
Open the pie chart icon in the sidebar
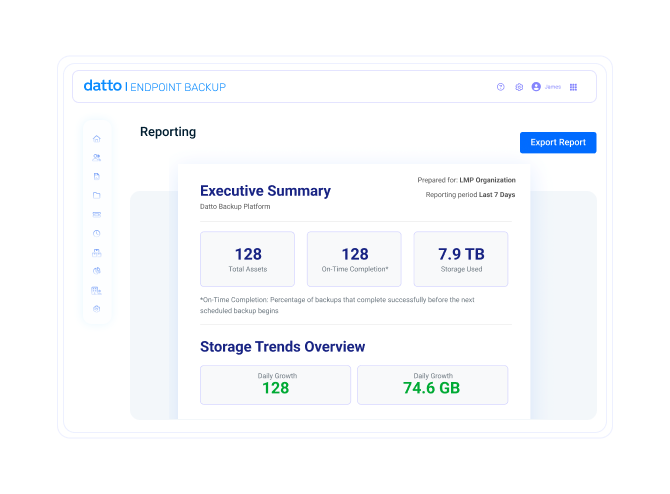point(97,271)
